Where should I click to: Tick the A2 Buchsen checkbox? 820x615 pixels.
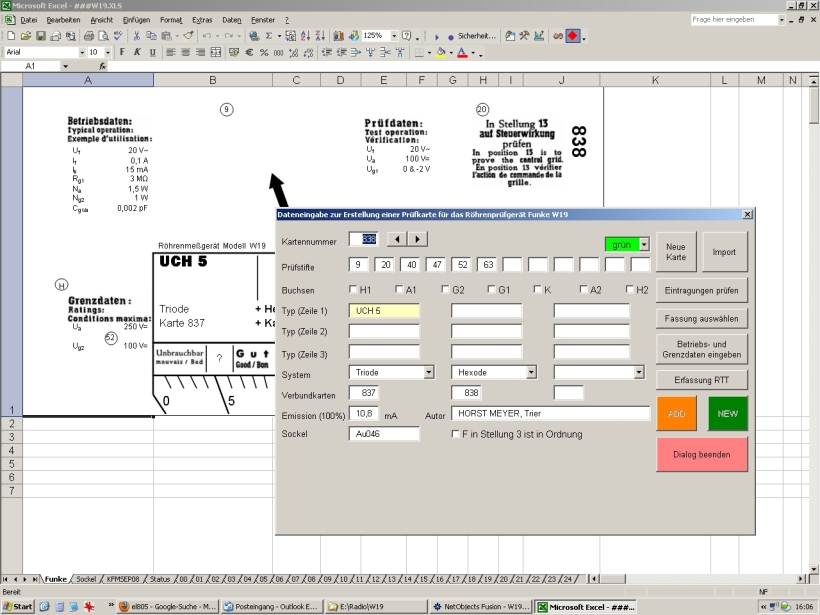pyautogui.click(x=583, y=289)
